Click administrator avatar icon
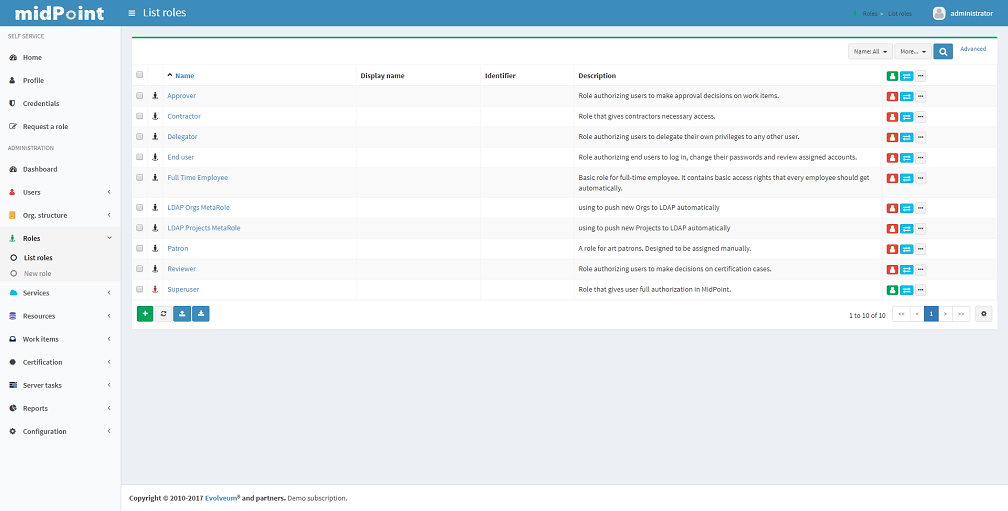Image resolution: width=1008 pixels, height=511 pixels. coord(939,13)
